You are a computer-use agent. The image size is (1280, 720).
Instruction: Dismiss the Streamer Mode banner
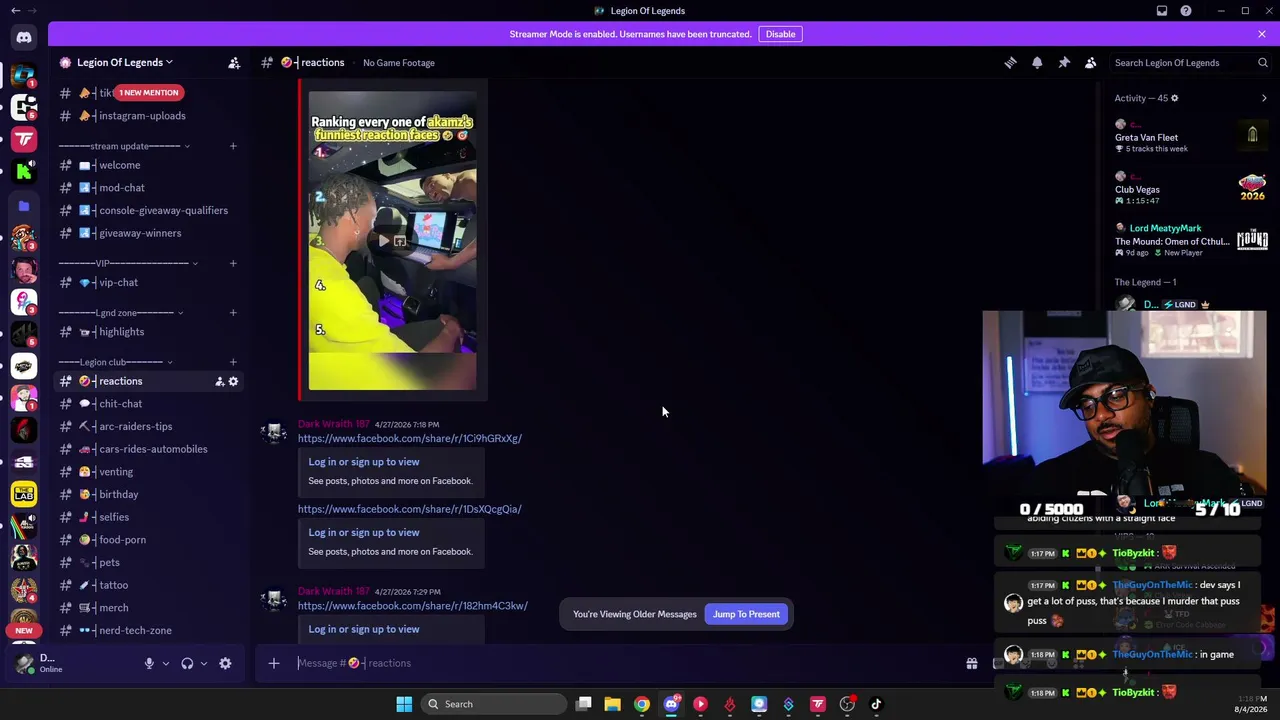pos(1262,34)
